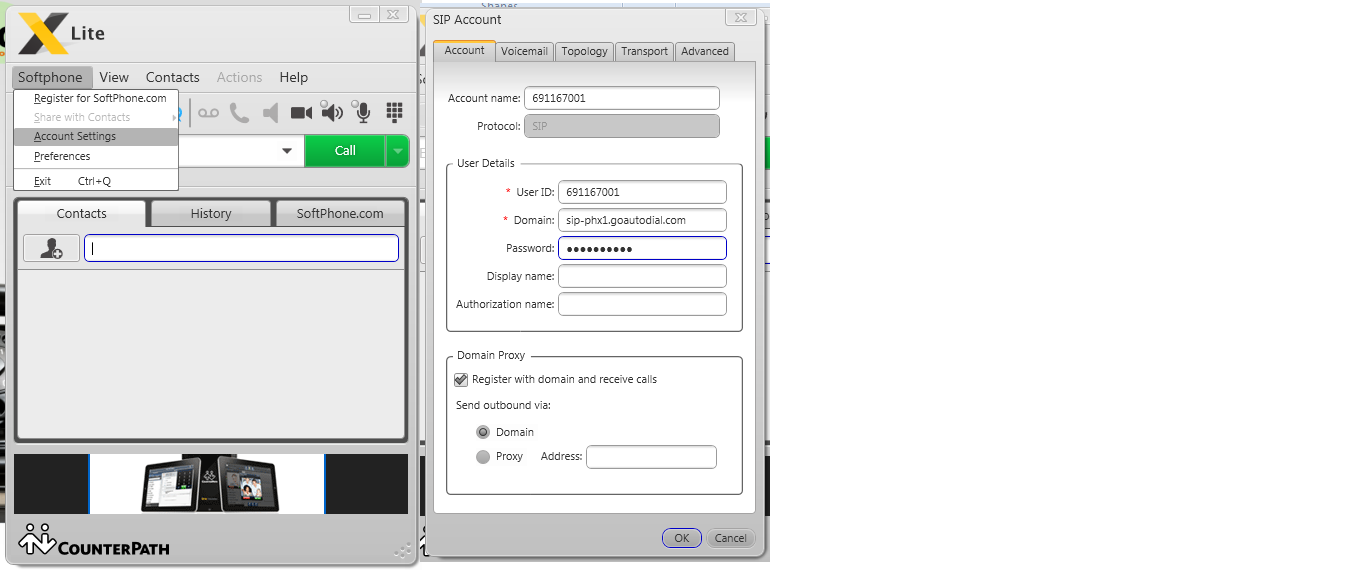Click the CounterPath logo
This screenshot has width=1360, height=570.
(x=94, y=541)
